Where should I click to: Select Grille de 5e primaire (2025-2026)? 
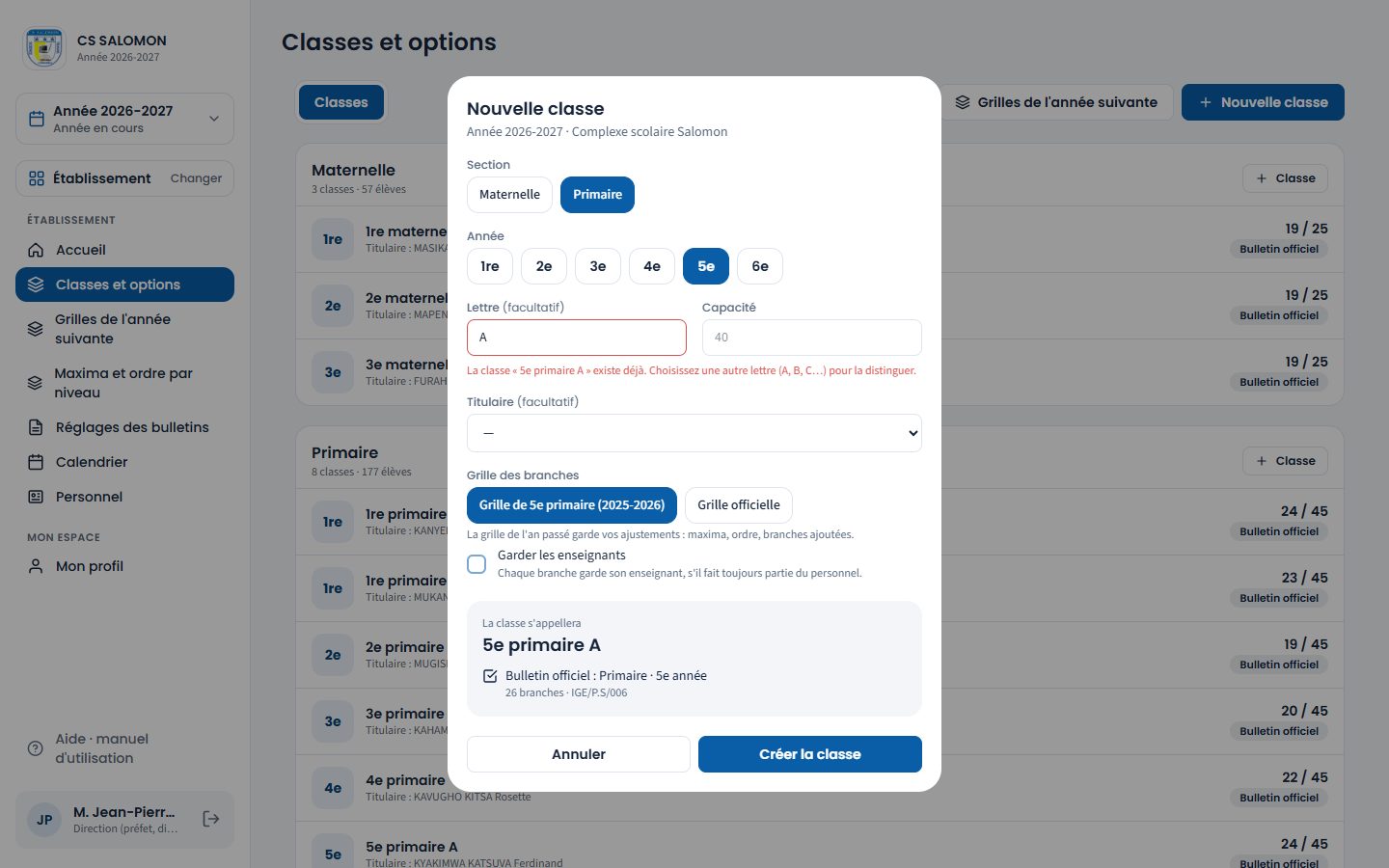[572, 505]
